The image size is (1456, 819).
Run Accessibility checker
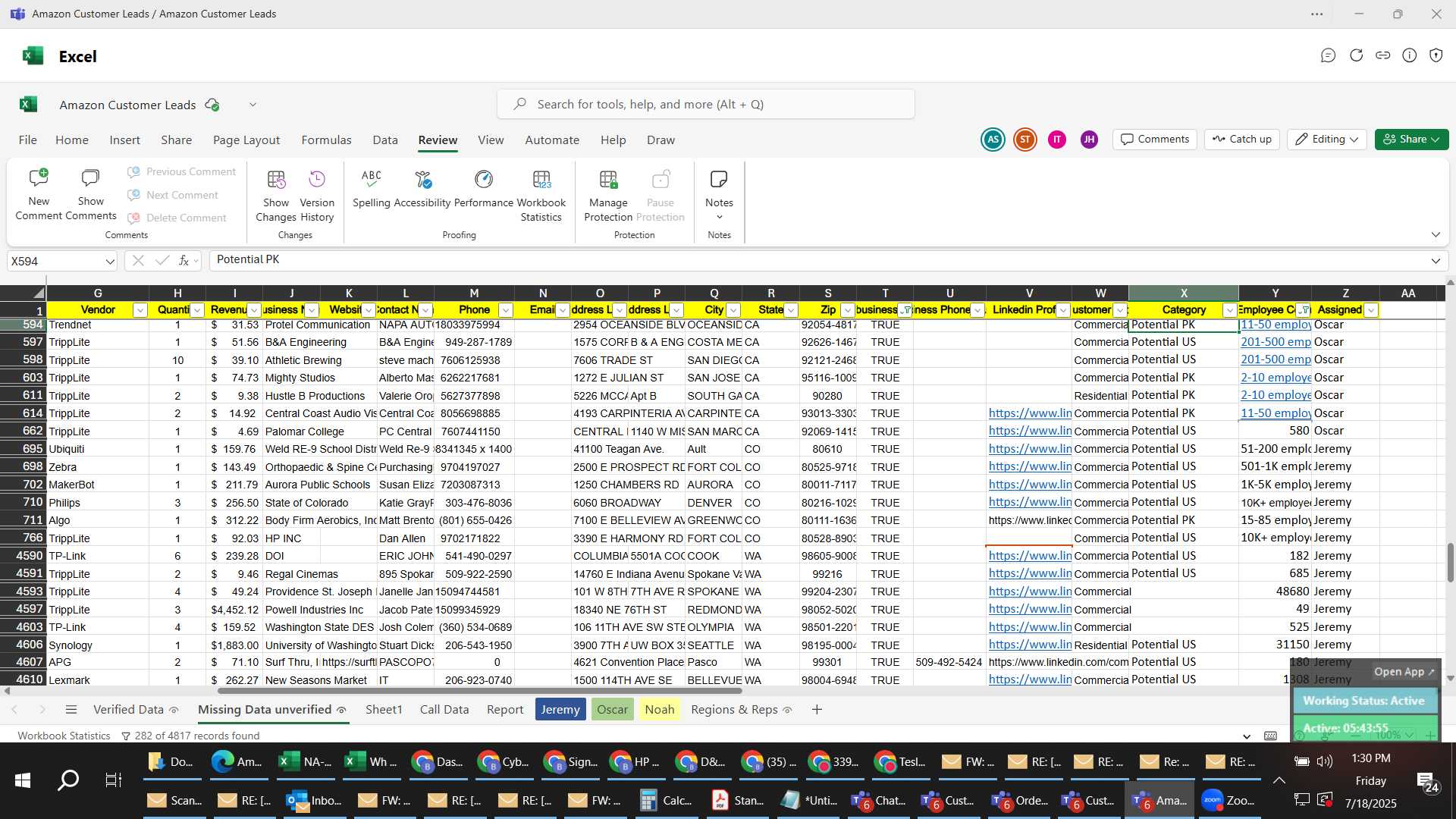pyautogui.click(x=422, y=187)
